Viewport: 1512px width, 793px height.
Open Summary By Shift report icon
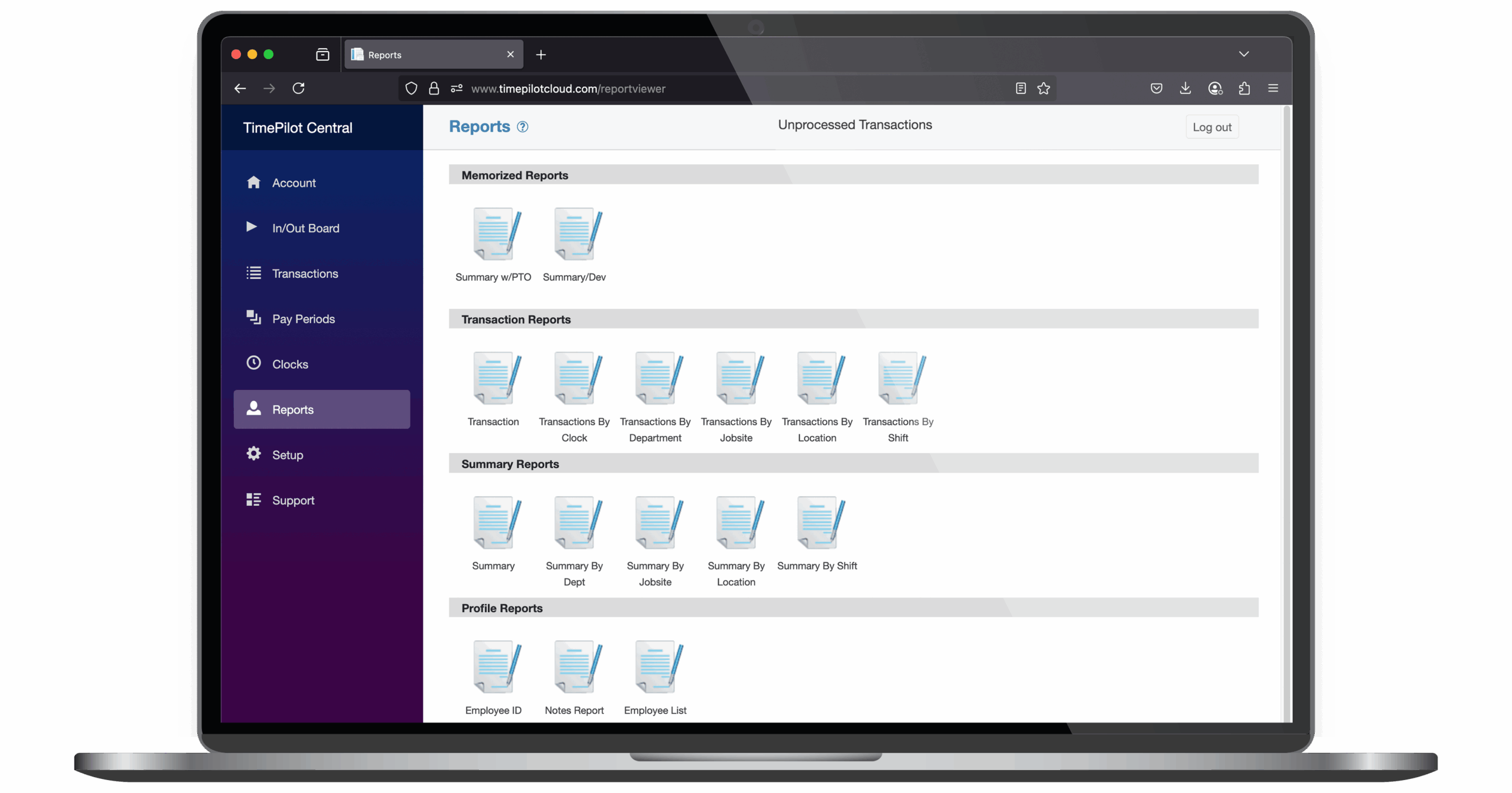pyautogui.click(x=820, y=523)
